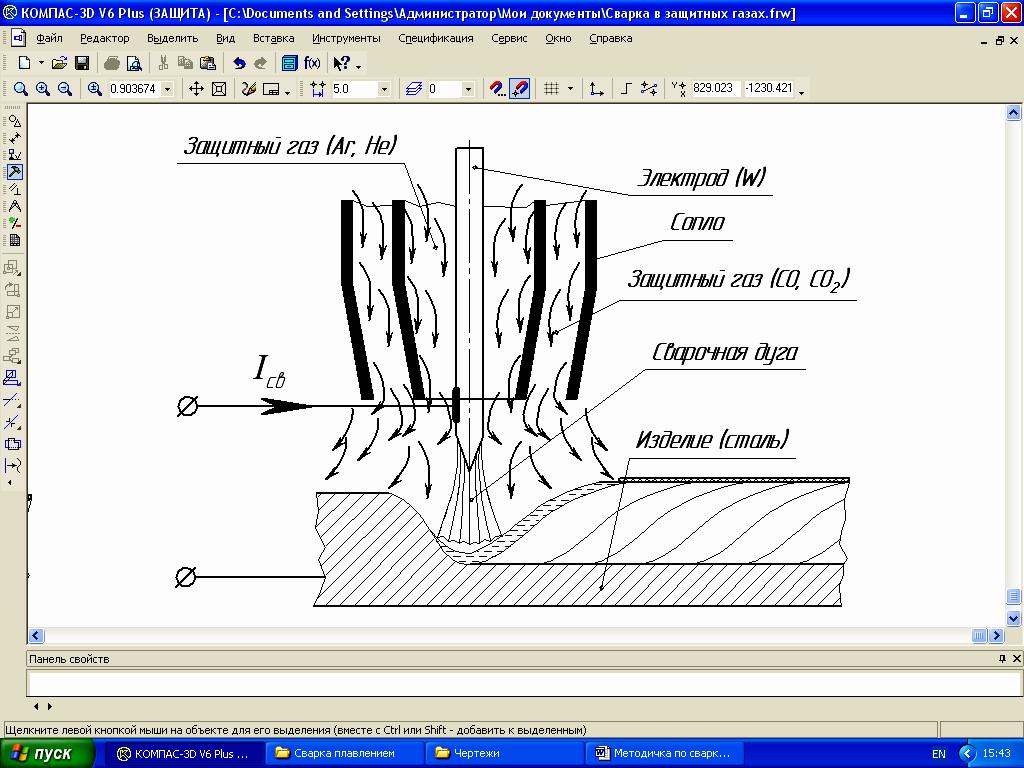This screenshot has width=1024, height=768.
Task: Select the Editing hammer panel icon
Action: (x=14, y=172)
